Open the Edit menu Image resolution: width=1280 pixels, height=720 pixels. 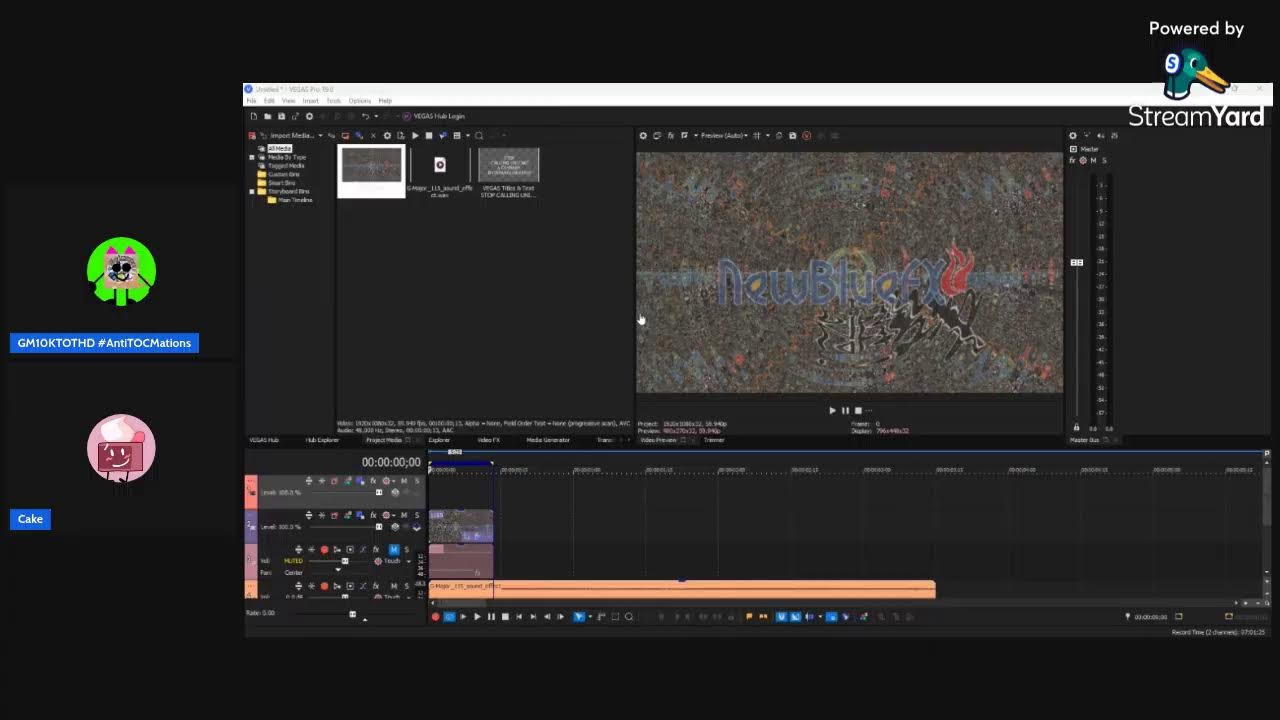[269, 101]
